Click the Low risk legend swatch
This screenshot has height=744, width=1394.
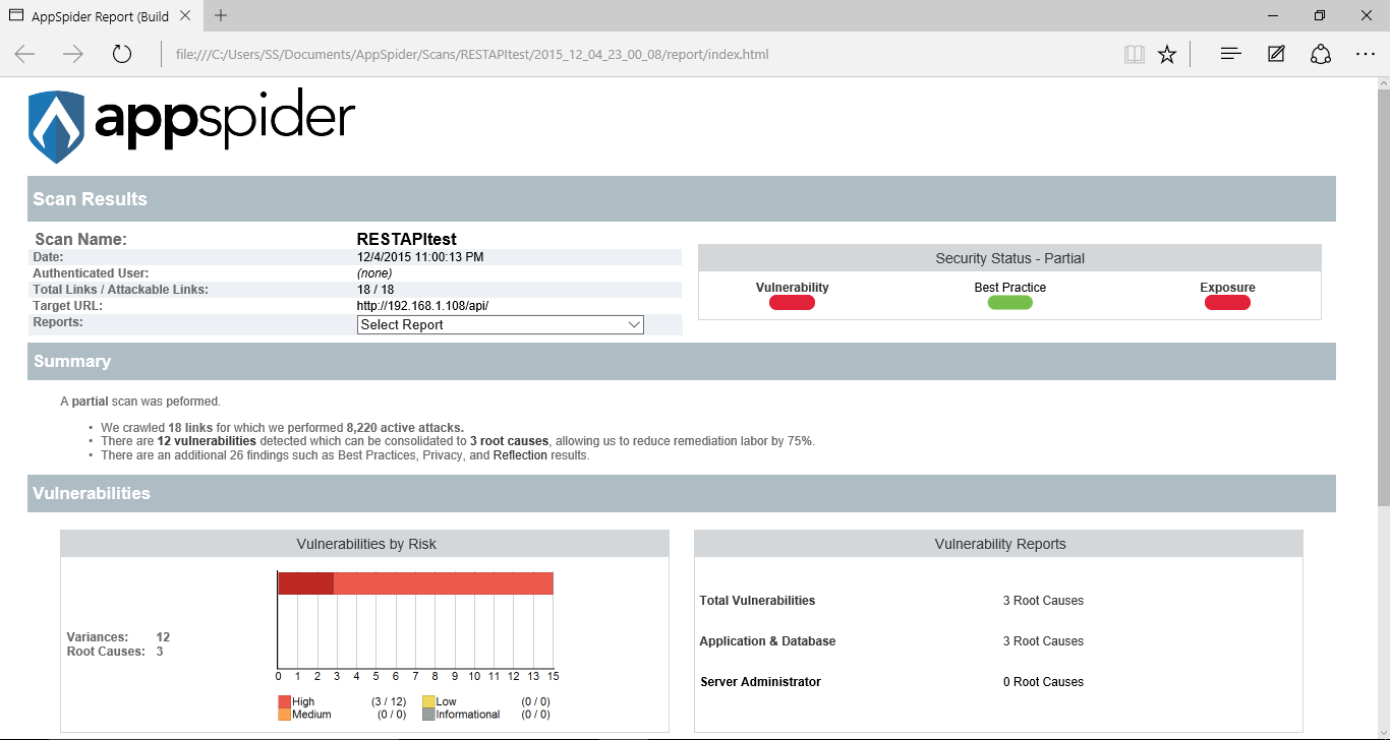[428, 702]
